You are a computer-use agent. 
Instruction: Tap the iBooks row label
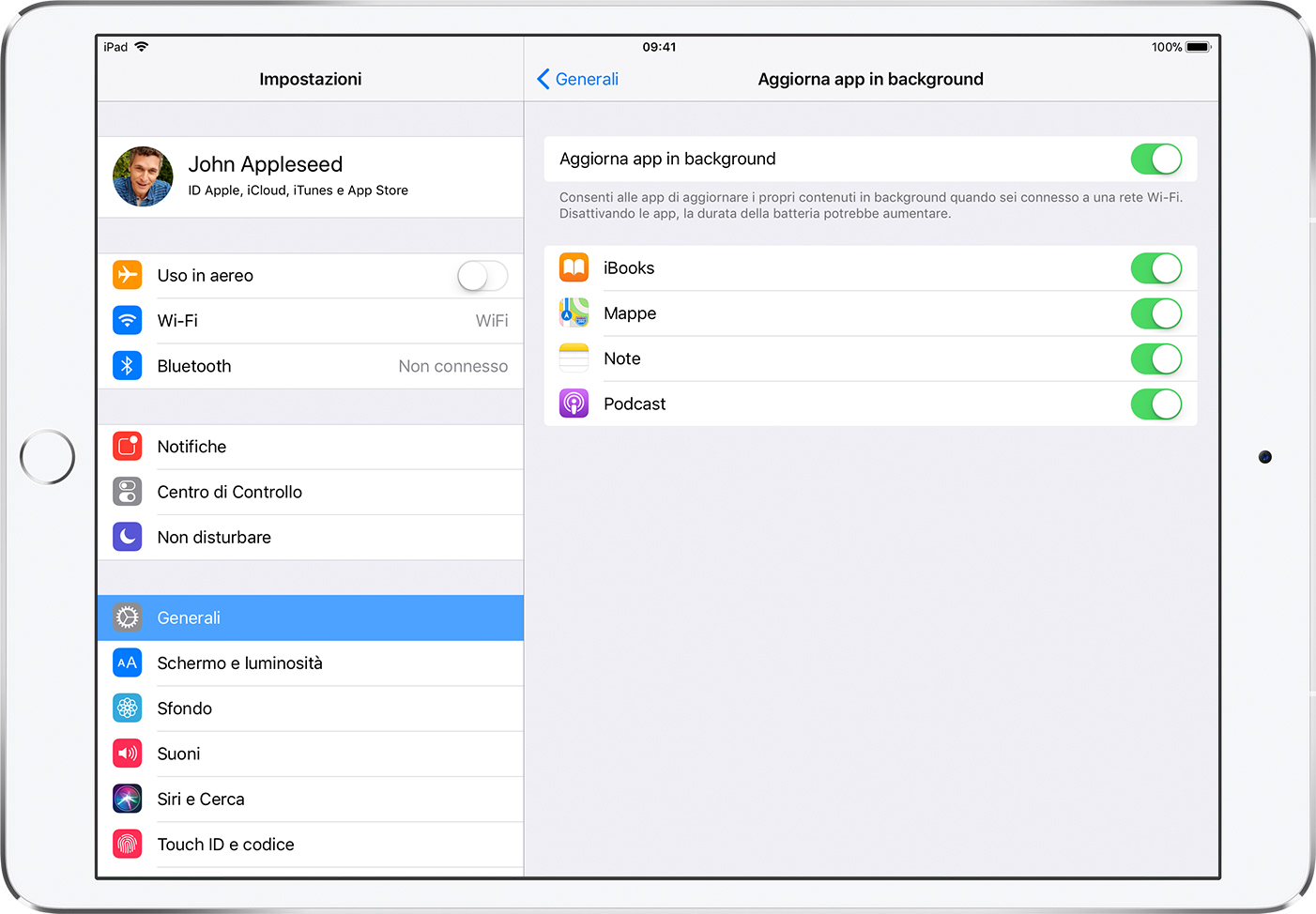pos(629,268)
